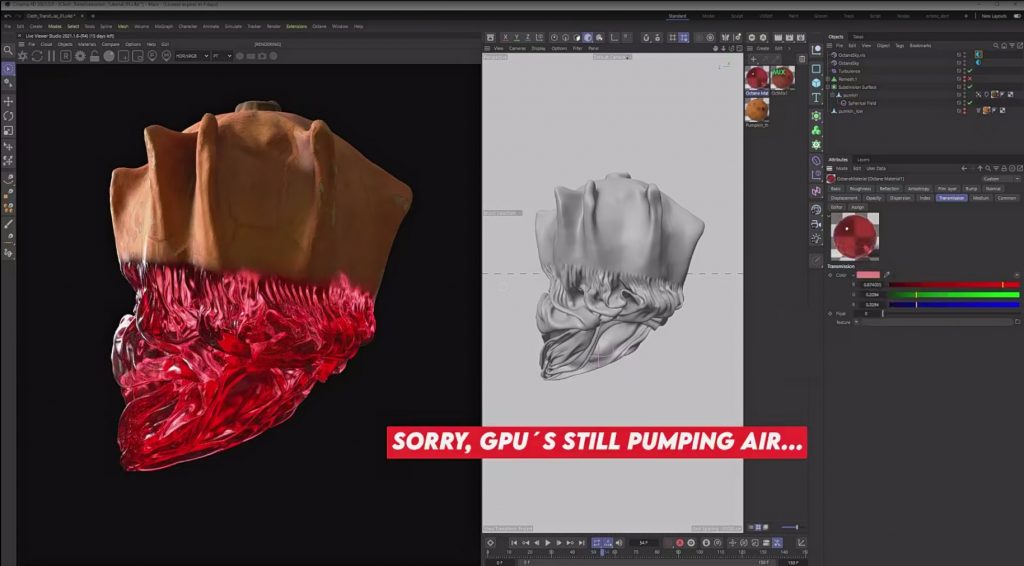
Task: Open the Octane menu in main menu bar
Action: coord(319,27)
